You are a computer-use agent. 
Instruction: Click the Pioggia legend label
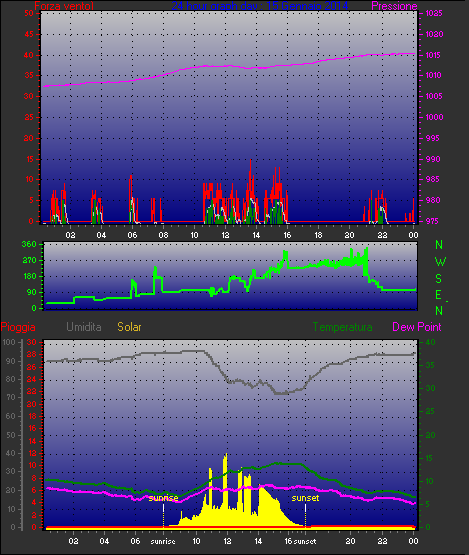(x=18, y=327)
